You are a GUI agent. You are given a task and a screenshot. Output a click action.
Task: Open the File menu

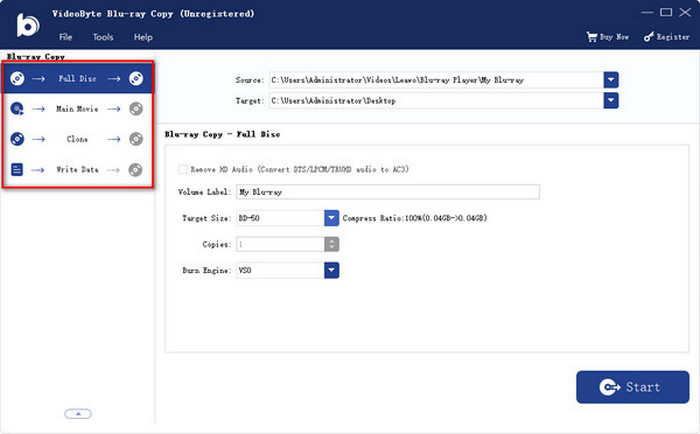65,37
